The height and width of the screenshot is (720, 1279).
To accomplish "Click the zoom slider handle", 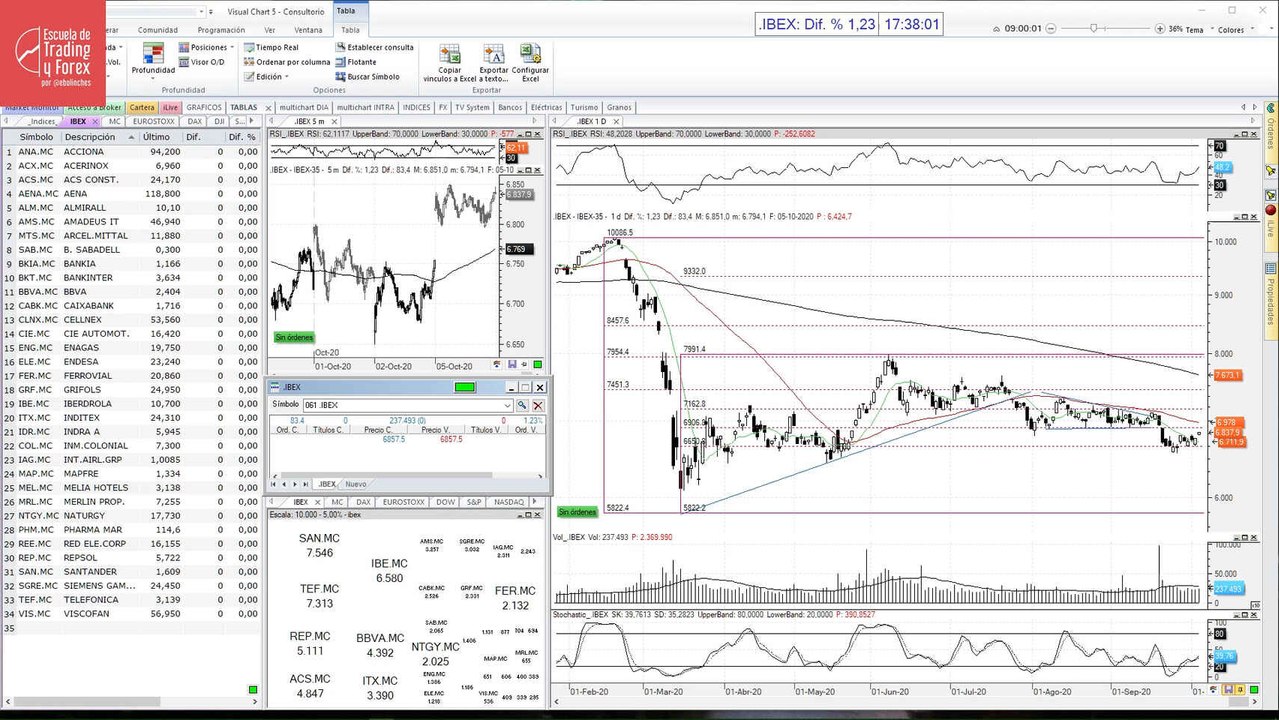I will [1094, 29].
